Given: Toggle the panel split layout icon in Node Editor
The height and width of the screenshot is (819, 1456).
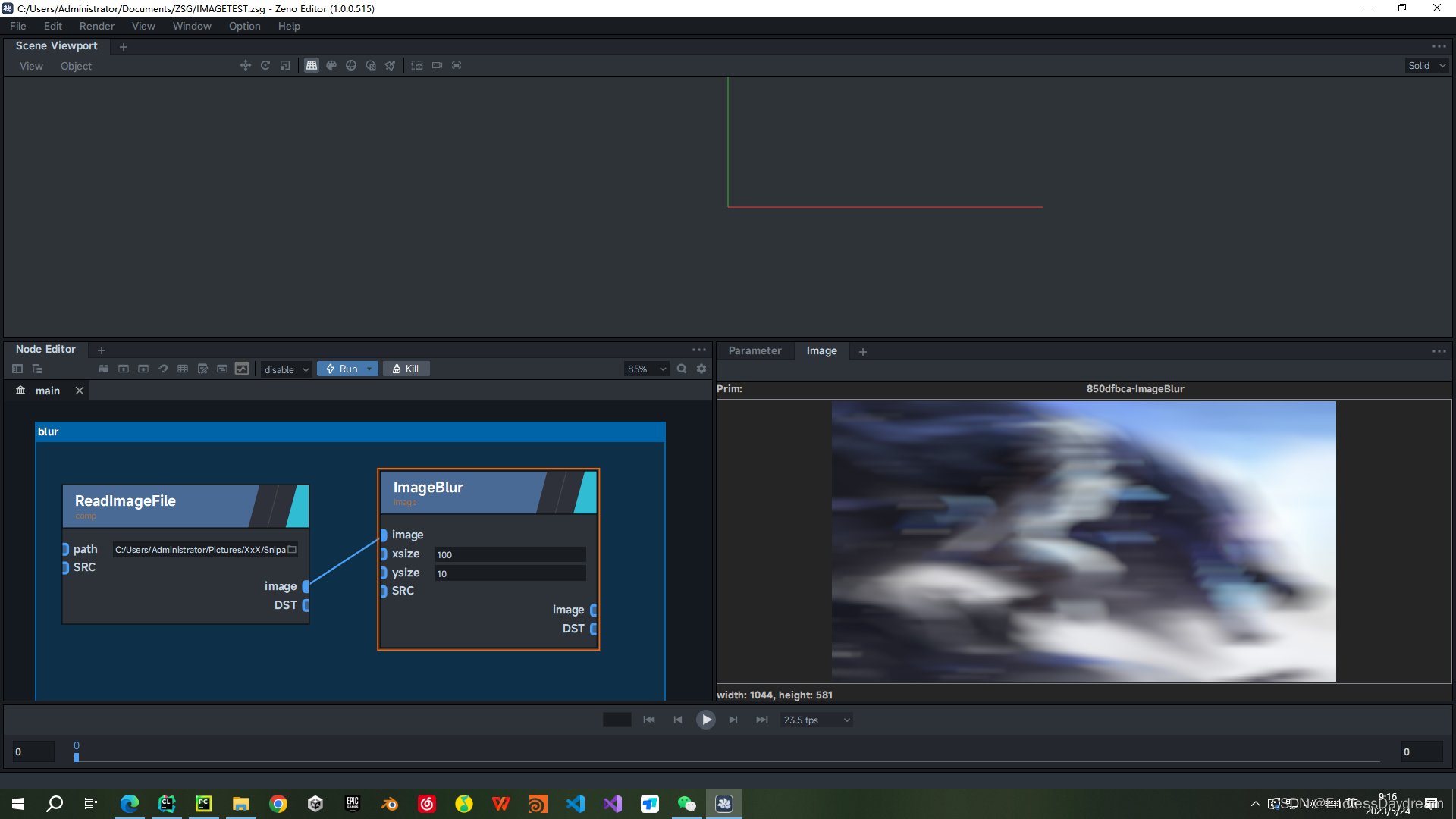Looking at the screenshot, I should coord(17,369).
